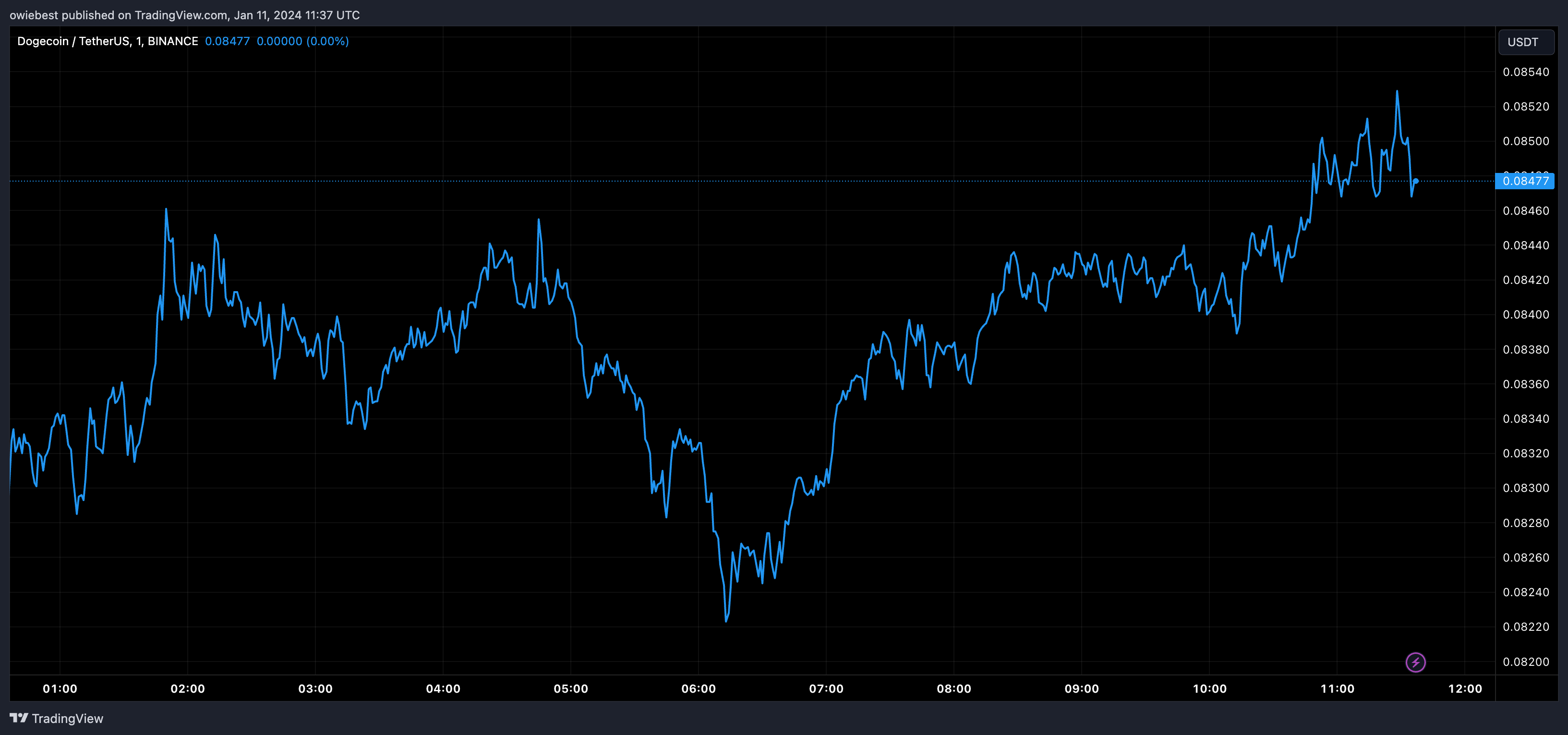Click the 02:00 time axis label
Screen dimensions: 1568x735
click(x=187, y=689)
